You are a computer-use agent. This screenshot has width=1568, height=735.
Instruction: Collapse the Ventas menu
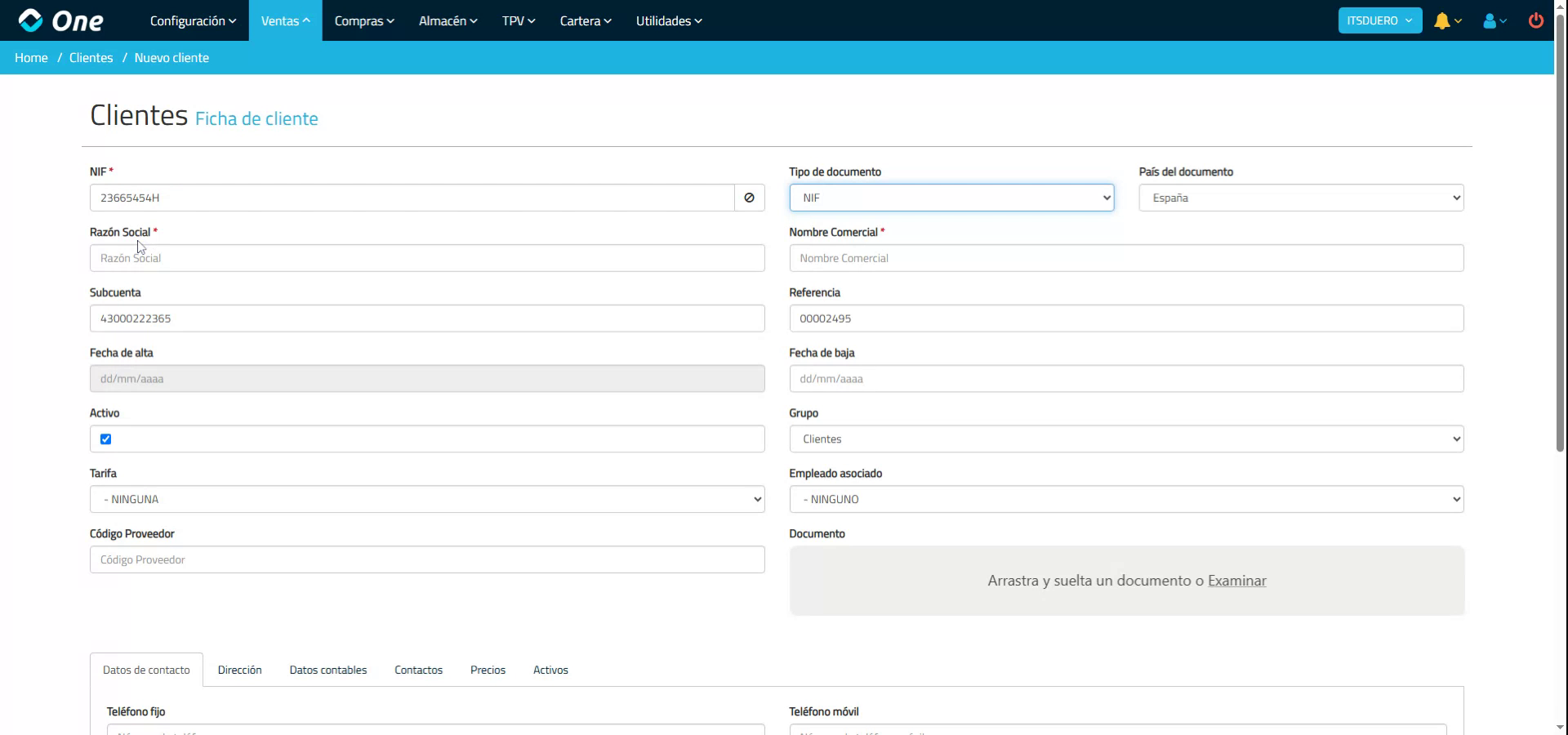tap(284, 20)
